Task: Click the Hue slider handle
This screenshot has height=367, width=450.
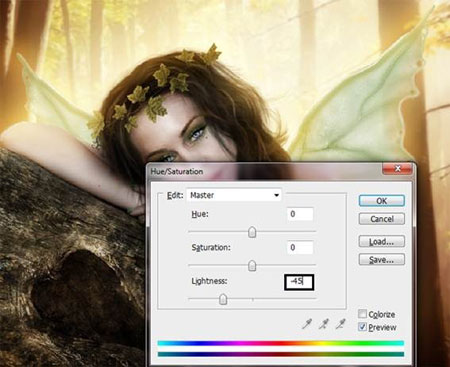Action: point(252,232)
